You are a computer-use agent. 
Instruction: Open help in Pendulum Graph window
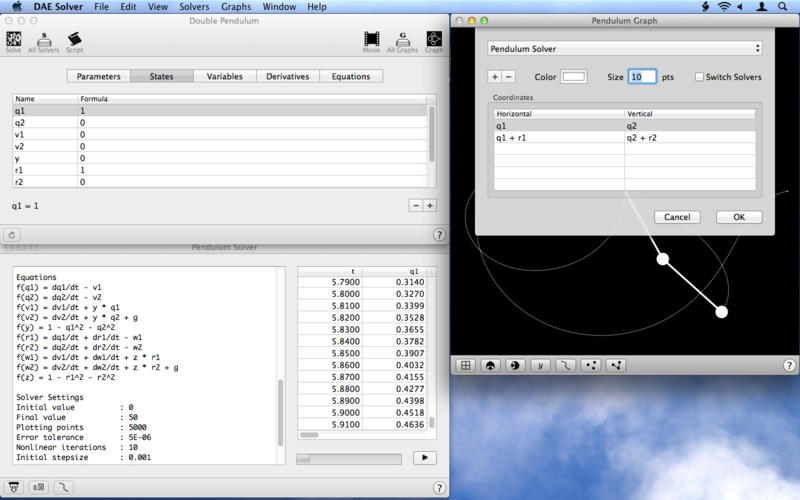point(789,365)
